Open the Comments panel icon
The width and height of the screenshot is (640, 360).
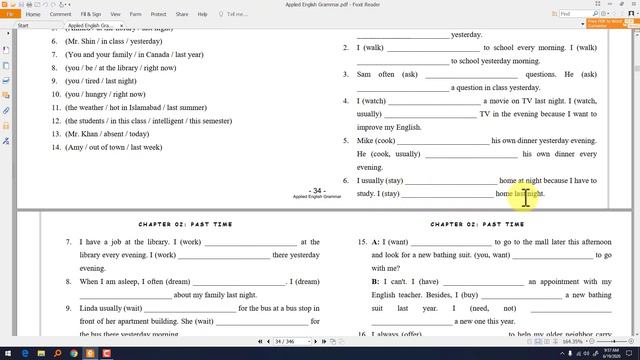coord(6,96)
